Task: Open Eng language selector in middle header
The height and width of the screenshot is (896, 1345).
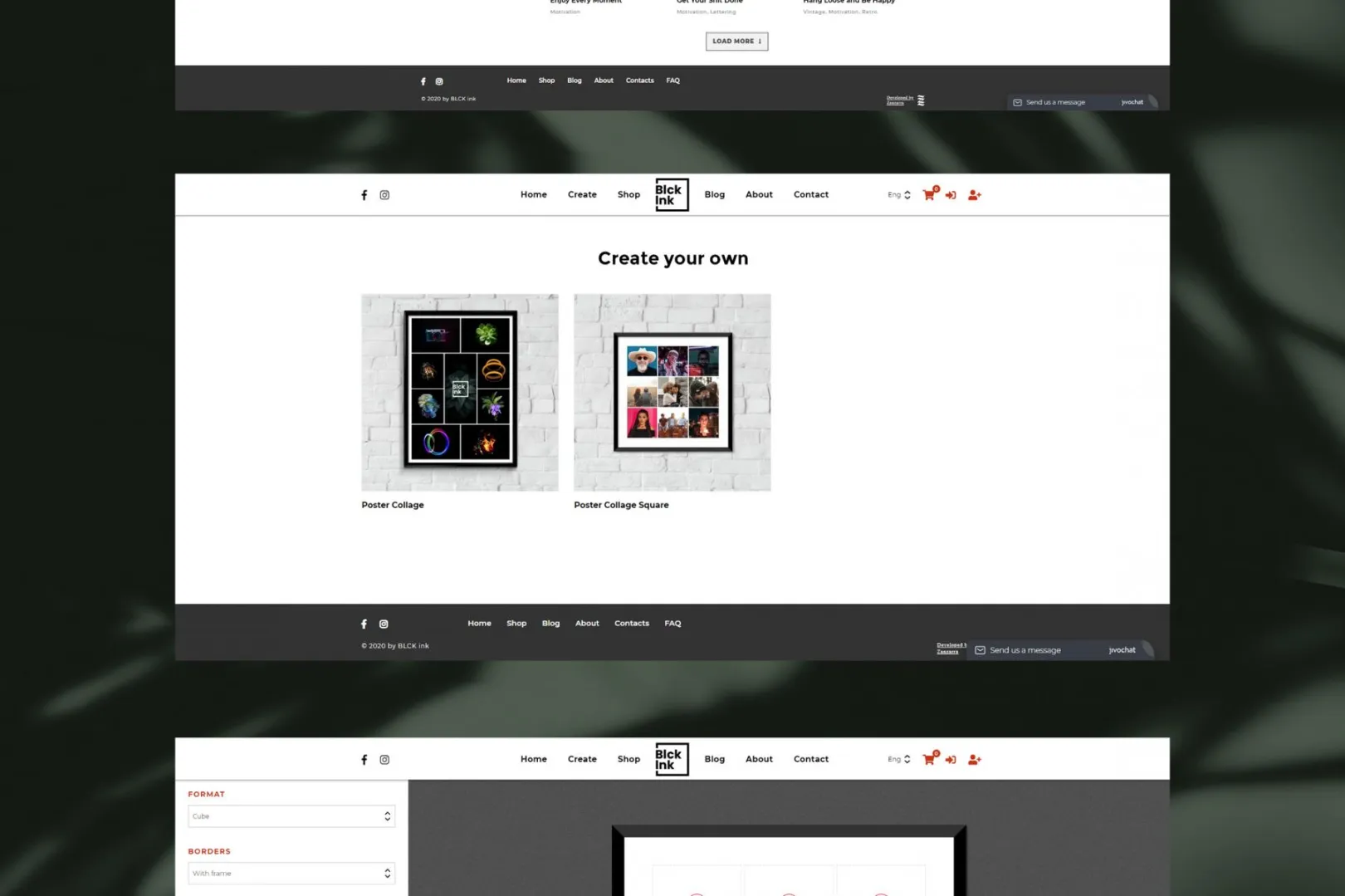Action: 899,195
